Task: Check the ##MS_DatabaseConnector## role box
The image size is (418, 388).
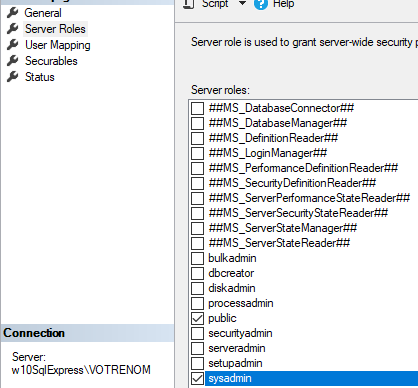Action: coord(197,108)
